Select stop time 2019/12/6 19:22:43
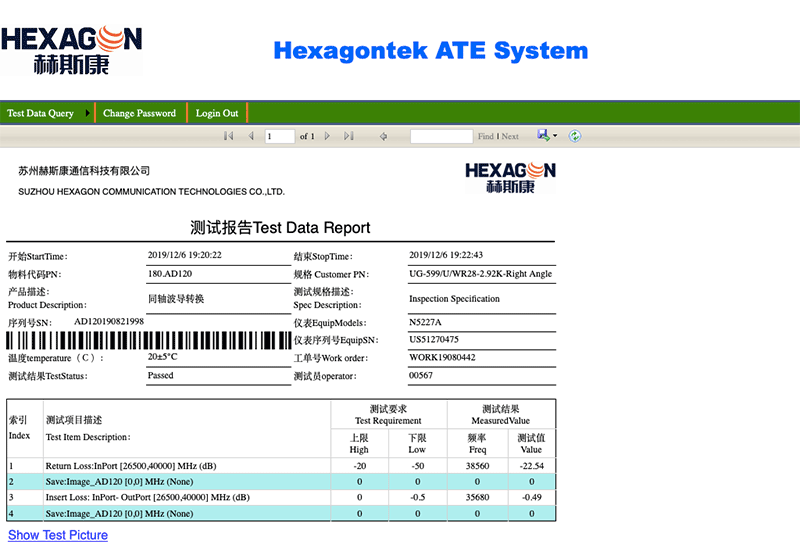This screenshot has height=548, width=800. coord(446,255)
